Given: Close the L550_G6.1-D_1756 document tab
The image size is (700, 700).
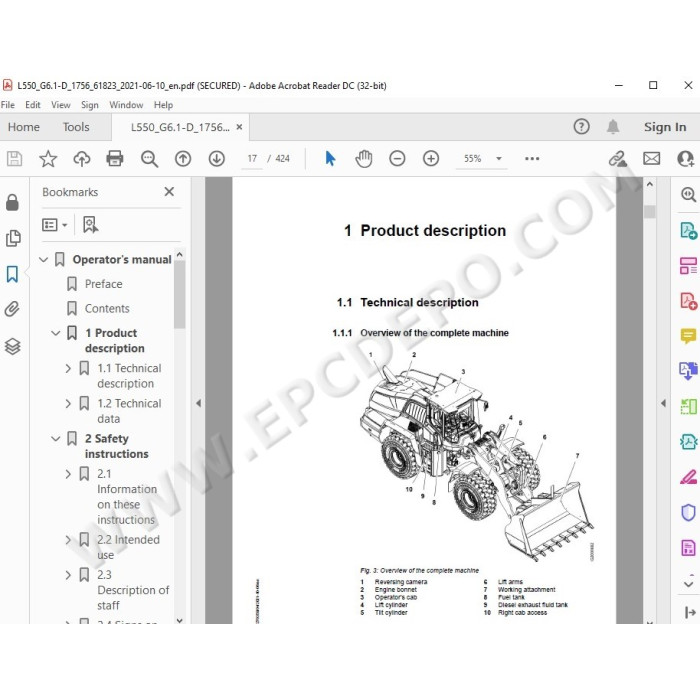Looking at the screenshot, I should pos(239,127).
